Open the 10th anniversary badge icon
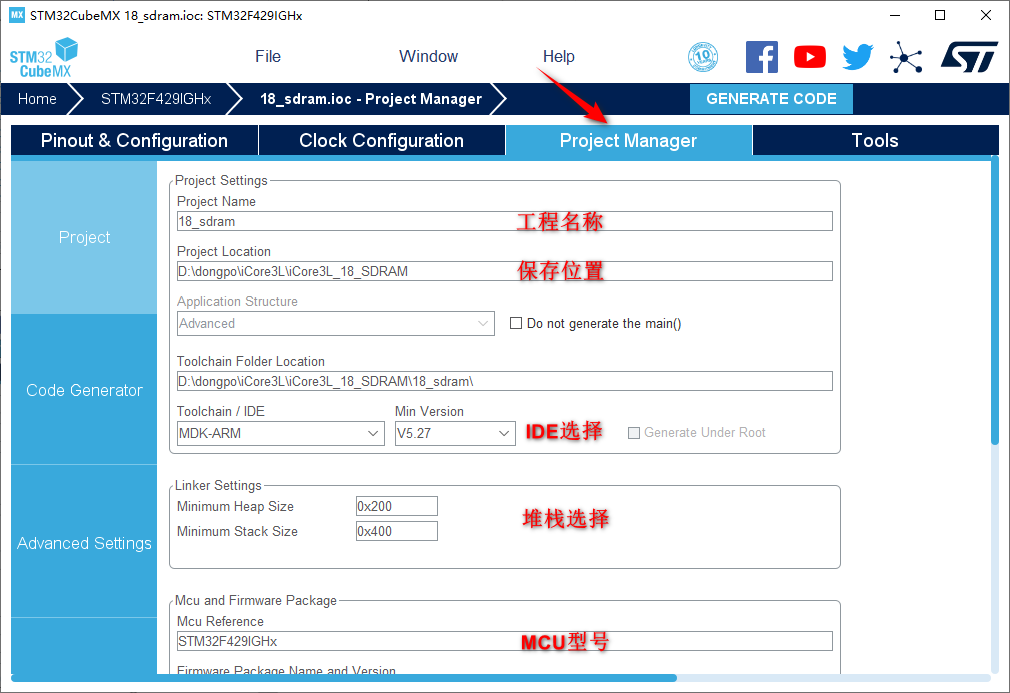Image resolution: width=1010 pixels, height=693 pixels. click(x=703, y=57)
